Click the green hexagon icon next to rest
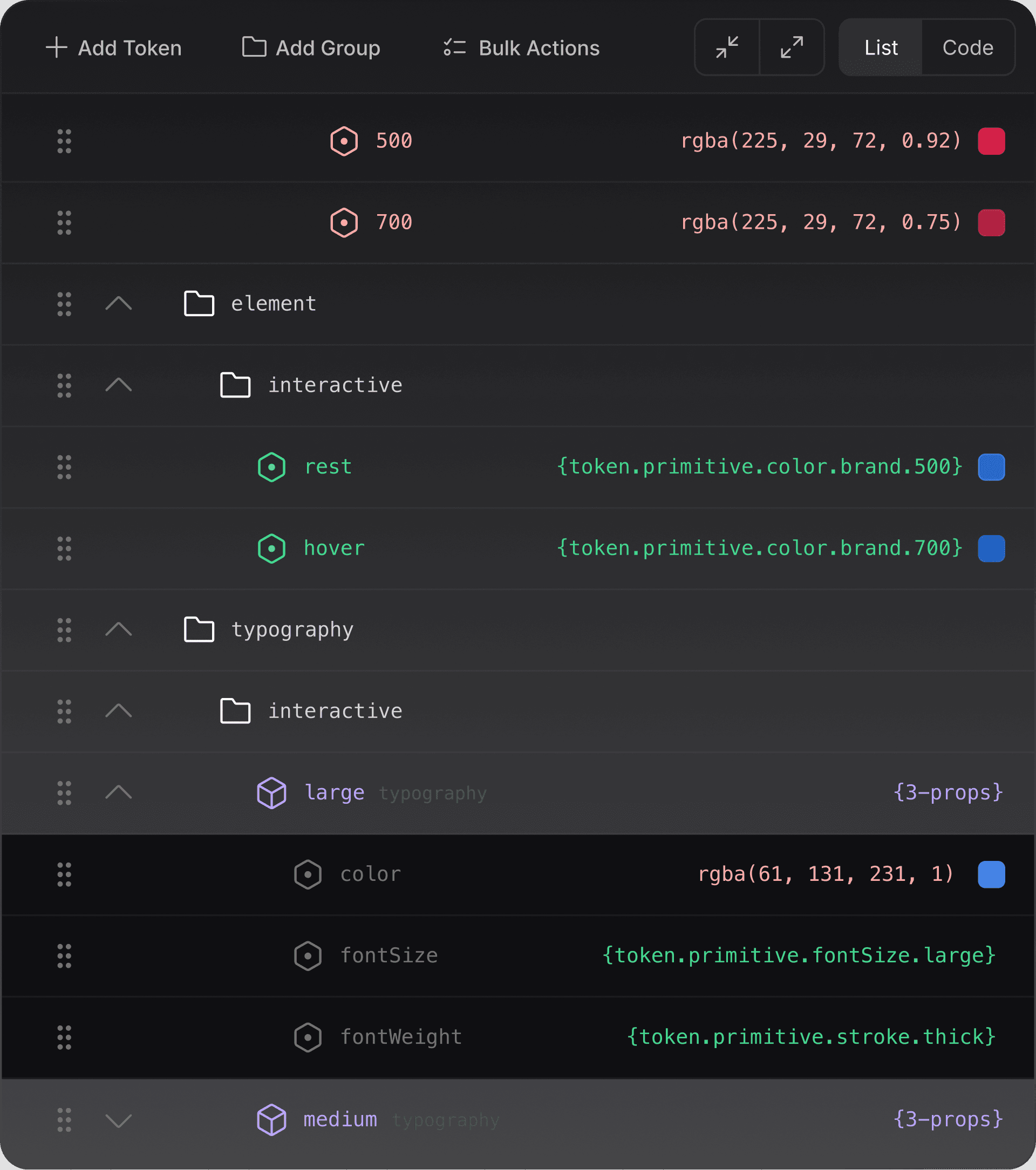This screenshot has width=1036, height=1170. point(271,467)
